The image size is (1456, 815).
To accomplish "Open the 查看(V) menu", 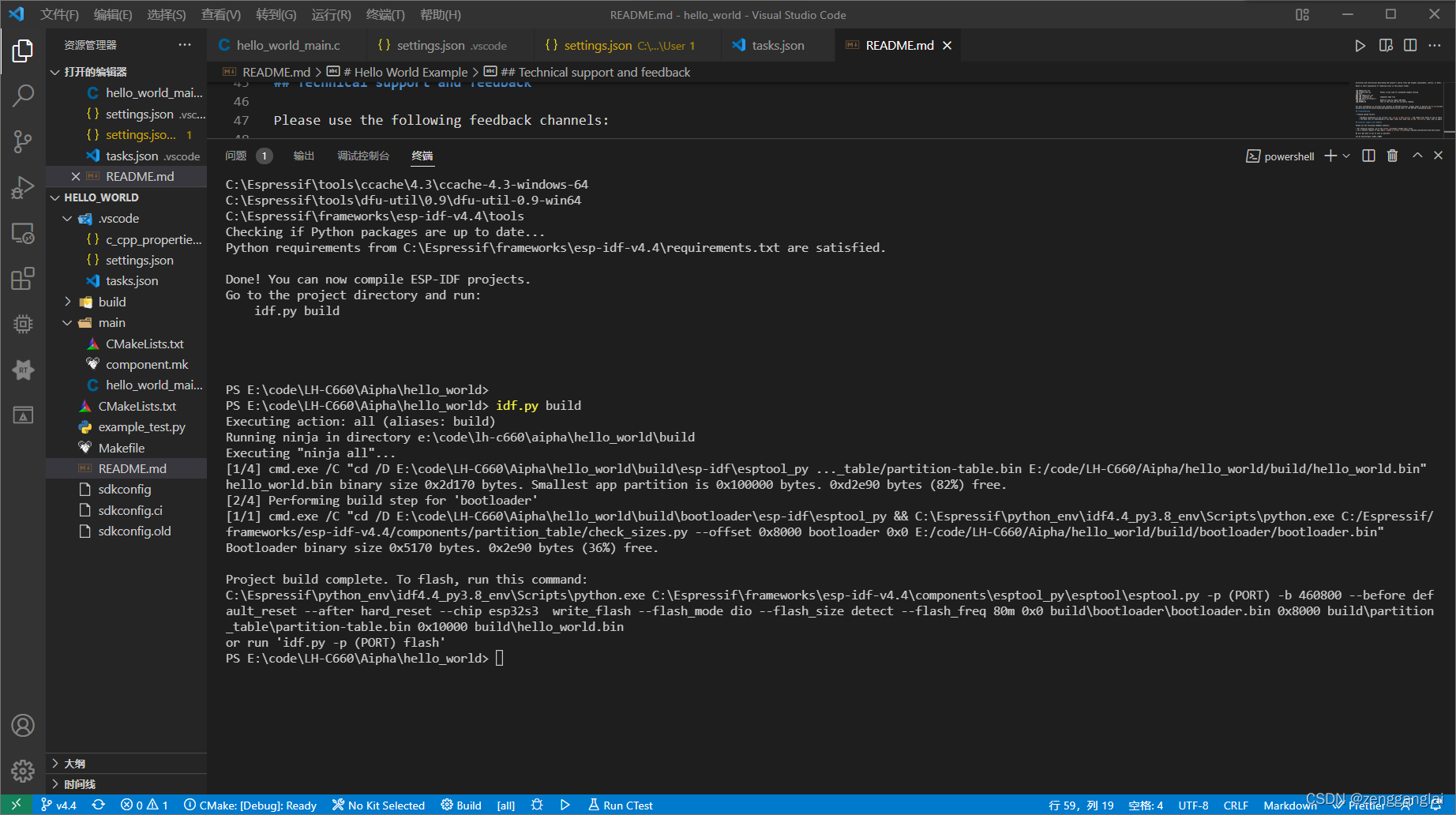I will 221,14.
